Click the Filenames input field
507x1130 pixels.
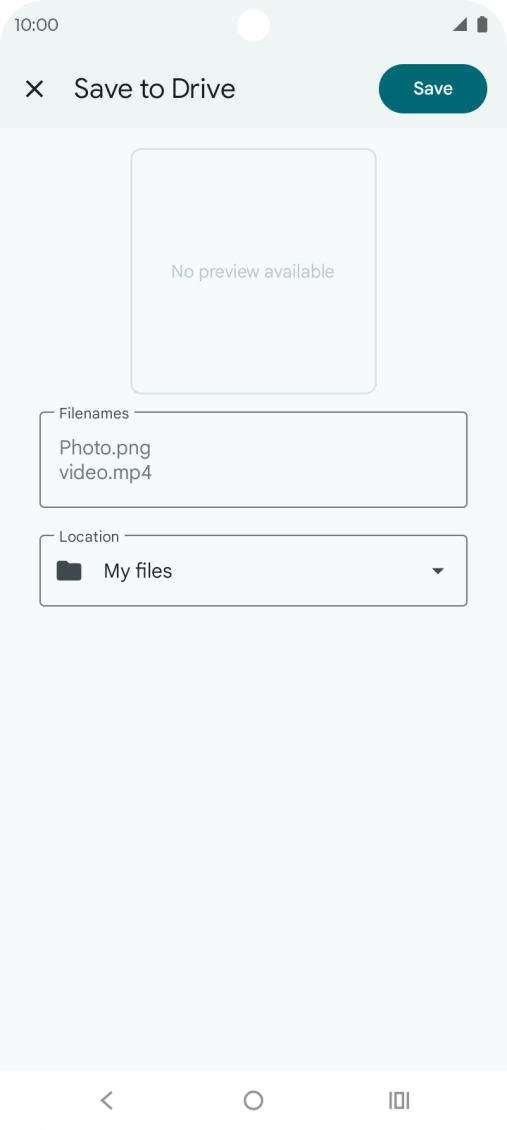pos(254,460)
